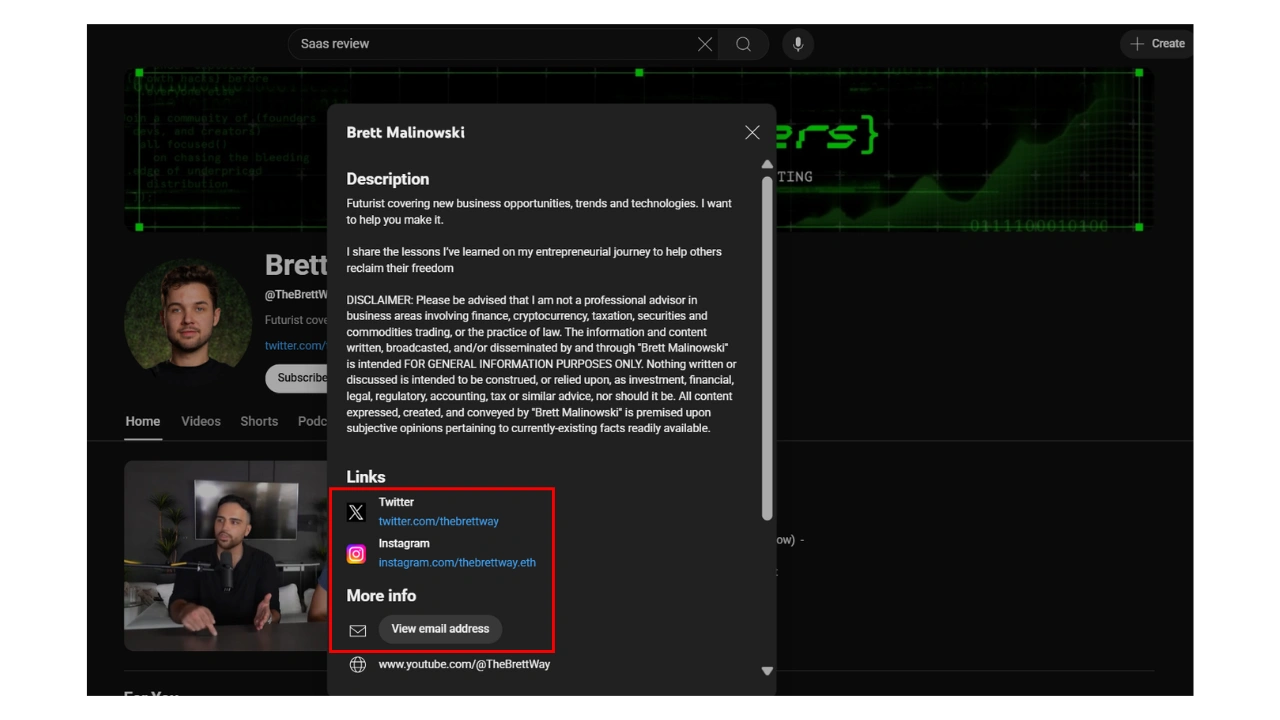Screen dimensions: 1280x720
Task: Switch to the Home channel tab
Action: point(142,421)
